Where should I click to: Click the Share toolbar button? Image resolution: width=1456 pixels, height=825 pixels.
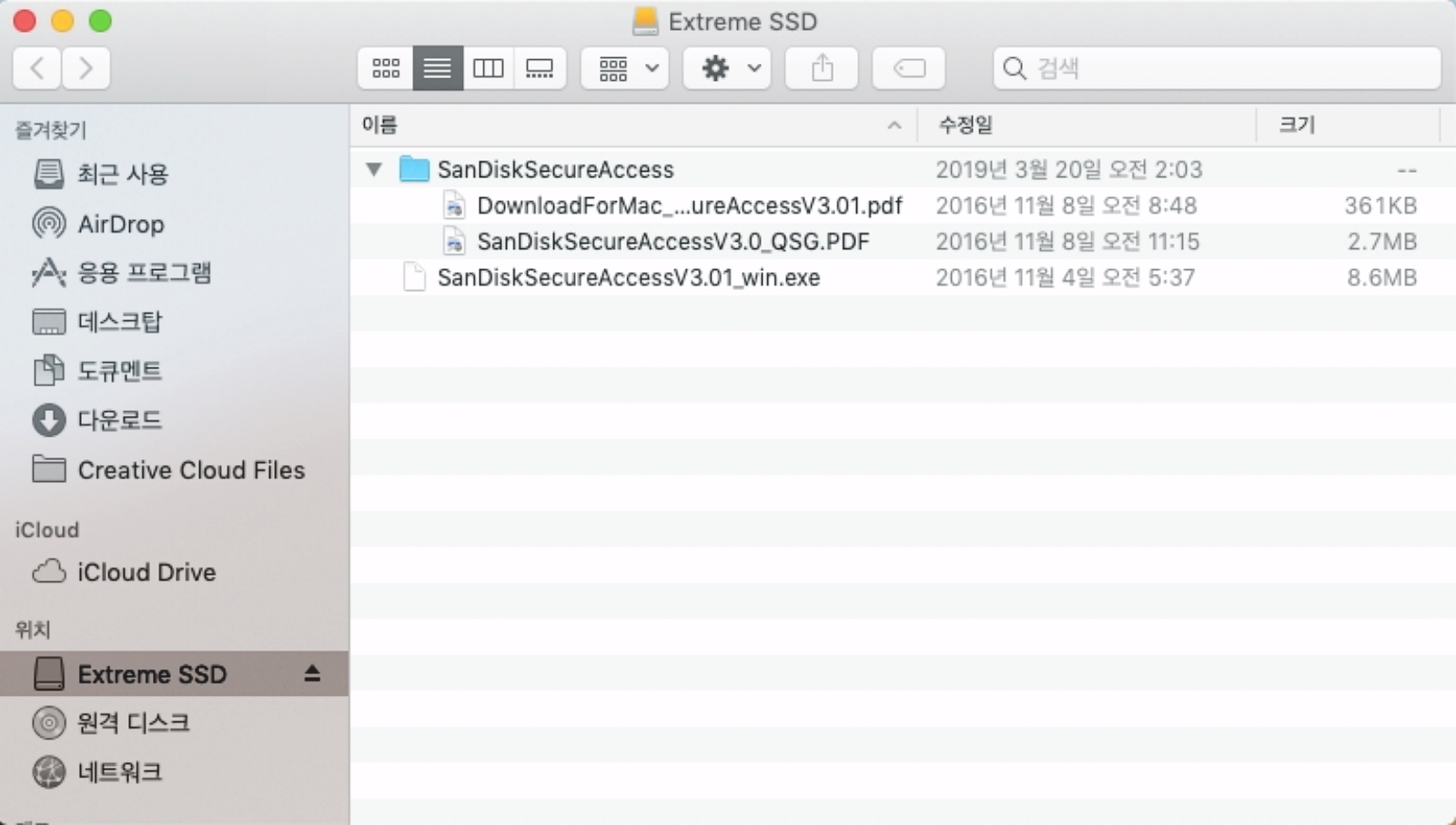[822, 68]
